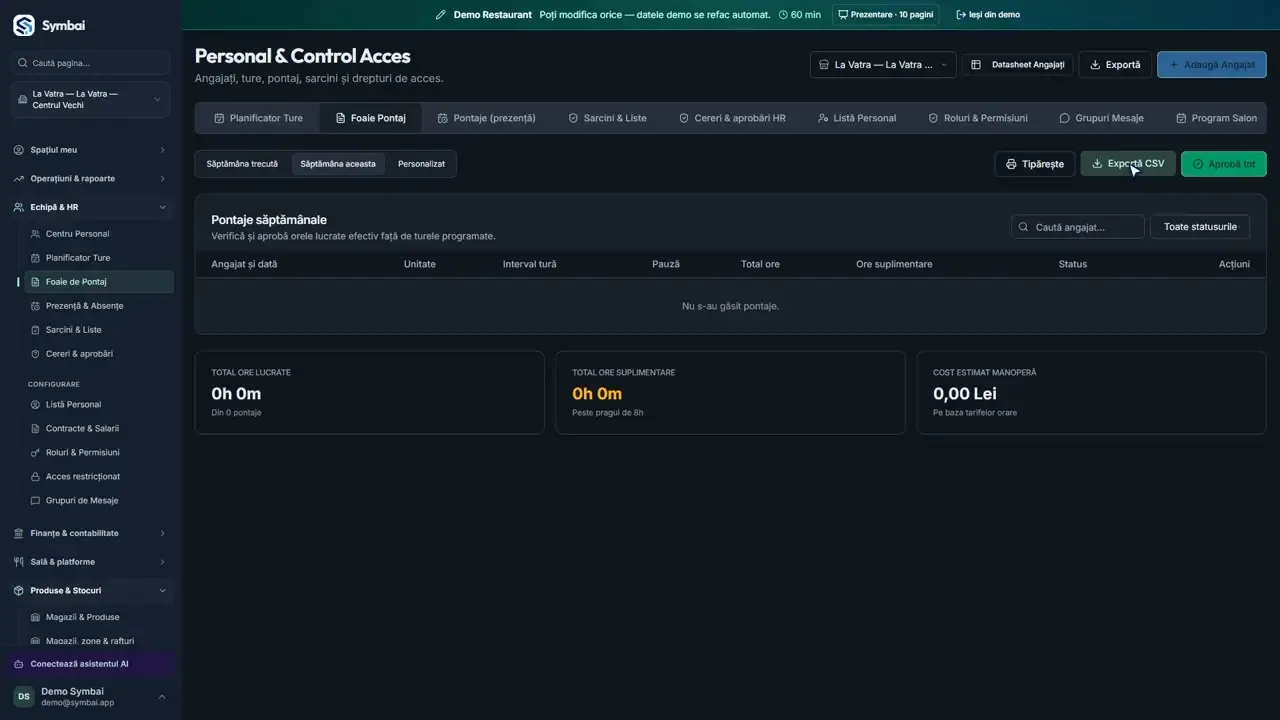Open Centru Personal icon in sidebar

36,234
